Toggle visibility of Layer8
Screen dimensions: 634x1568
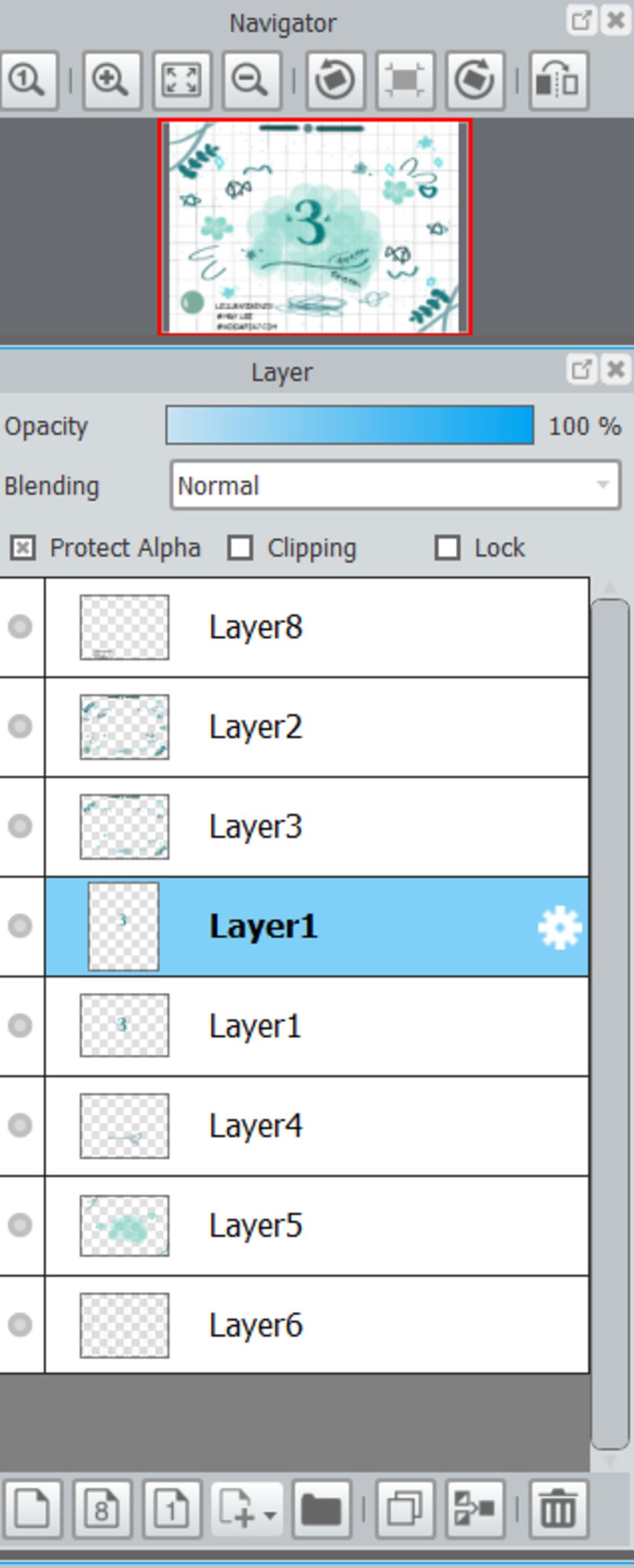click(20, 626)
